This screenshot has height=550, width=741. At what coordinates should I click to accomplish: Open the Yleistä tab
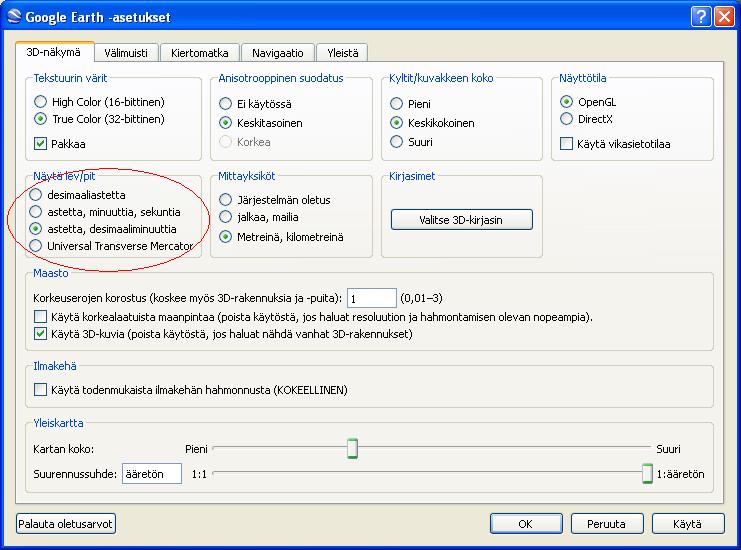(341, 53)
